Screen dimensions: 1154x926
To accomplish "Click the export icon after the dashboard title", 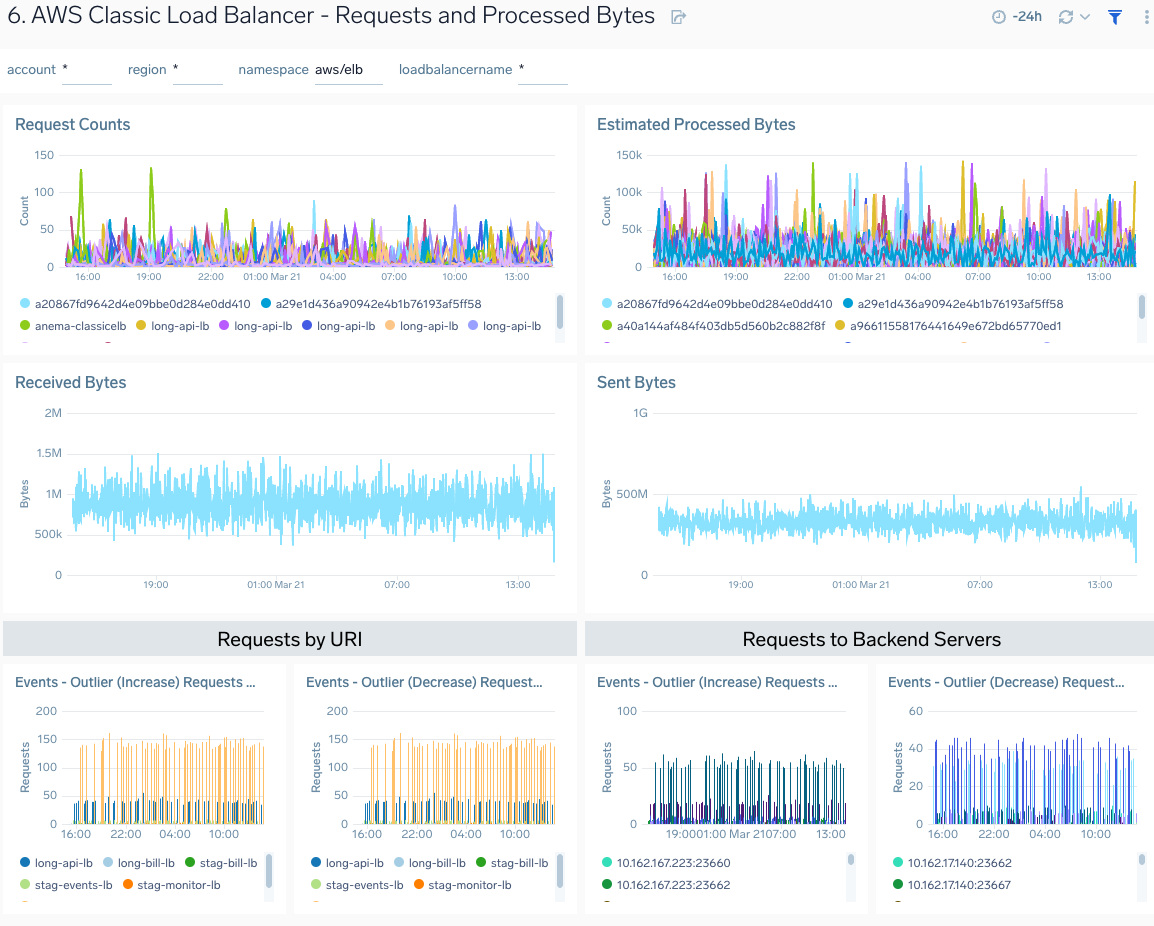I will point(678,16).
